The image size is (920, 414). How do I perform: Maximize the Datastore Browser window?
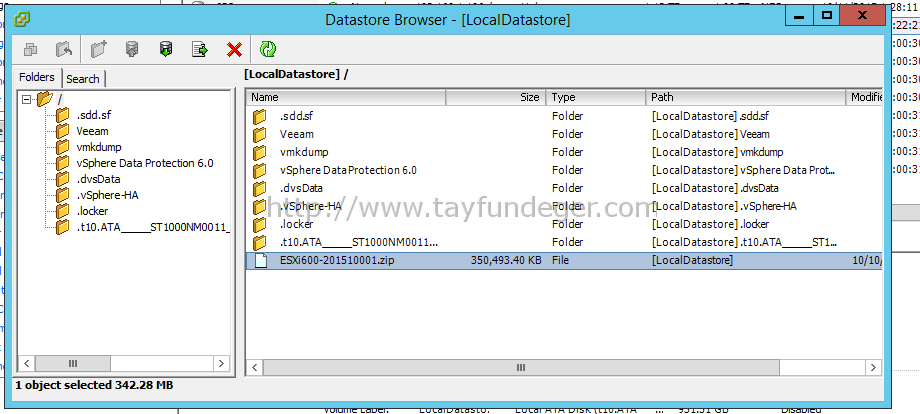tap(827, 15)
